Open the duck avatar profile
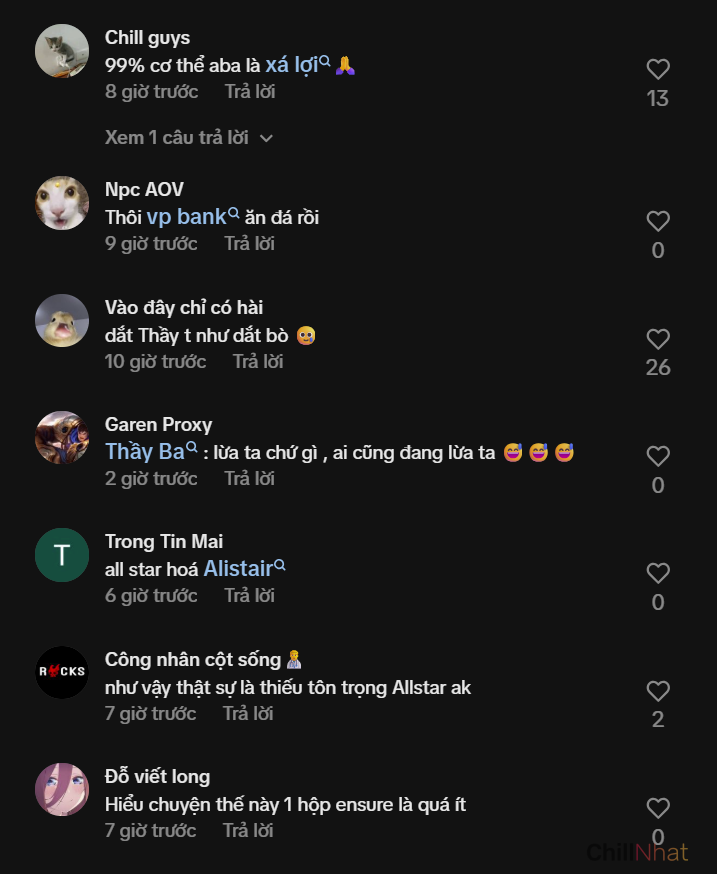 [x=62, y=320]
